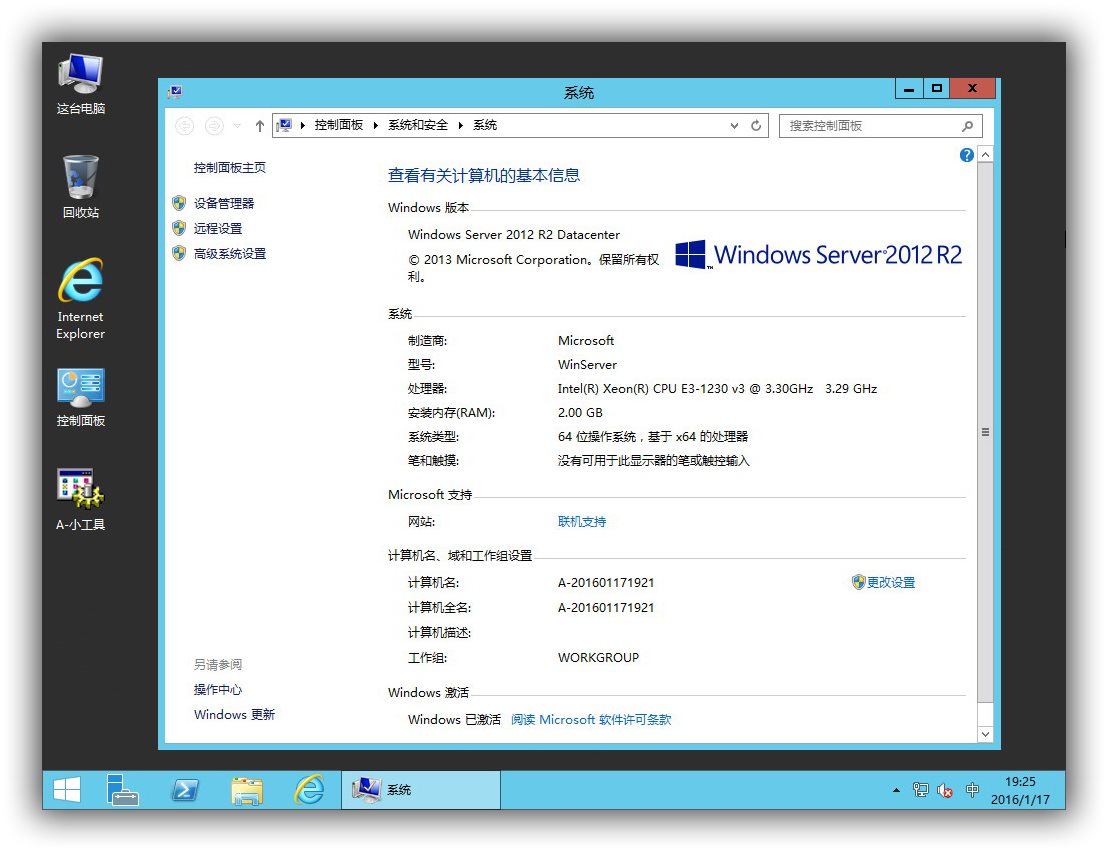Click the up-one-level arrow
This screenshot has height=852, width=1108.
pos(259,126)
